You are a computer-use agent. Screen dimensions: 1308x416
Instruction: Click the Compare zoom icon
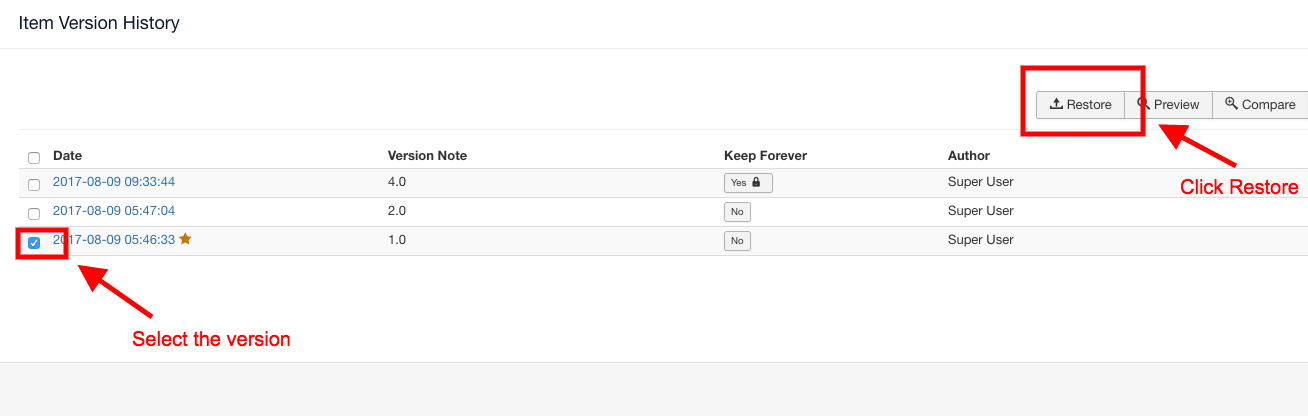pos(1232,104)
